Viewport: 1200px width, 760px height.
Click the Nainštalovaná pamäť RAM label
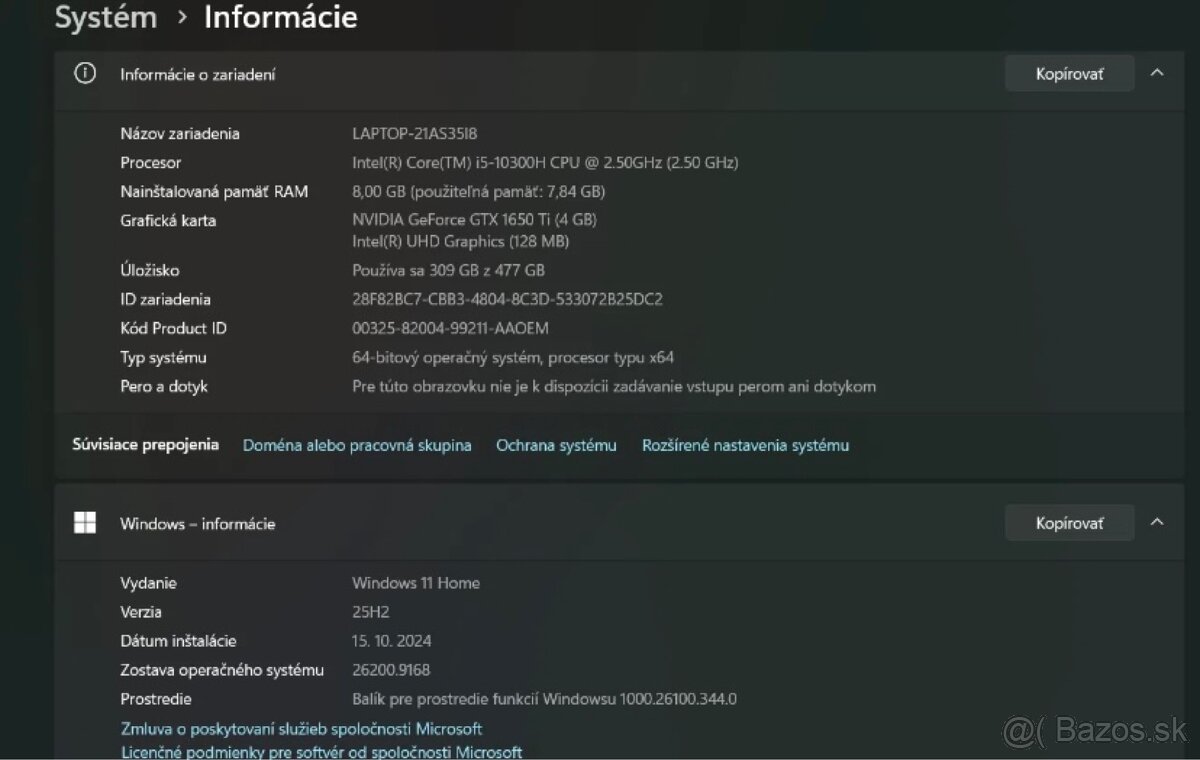(x=214, y=191)
